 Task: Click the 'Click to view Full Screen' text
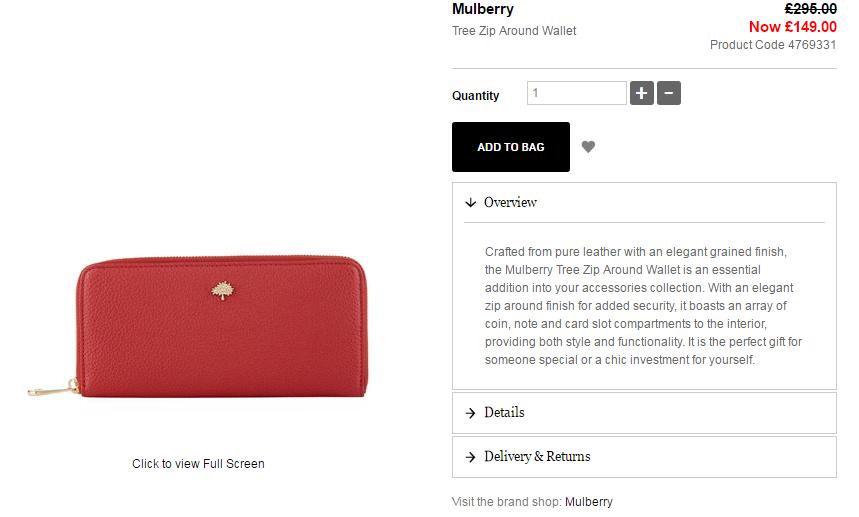point(198,464)
